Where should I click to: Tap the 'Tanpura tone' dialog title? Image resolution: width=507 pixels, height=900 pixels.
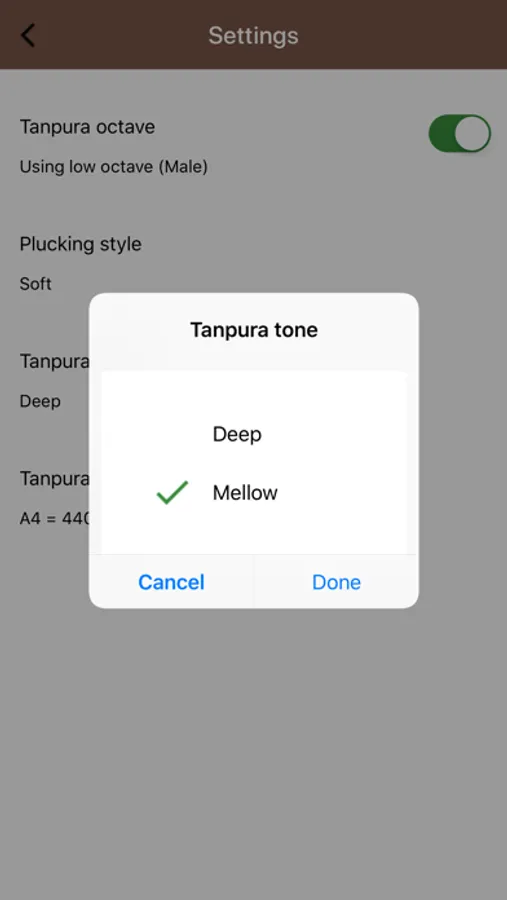(x=254, y=330)
